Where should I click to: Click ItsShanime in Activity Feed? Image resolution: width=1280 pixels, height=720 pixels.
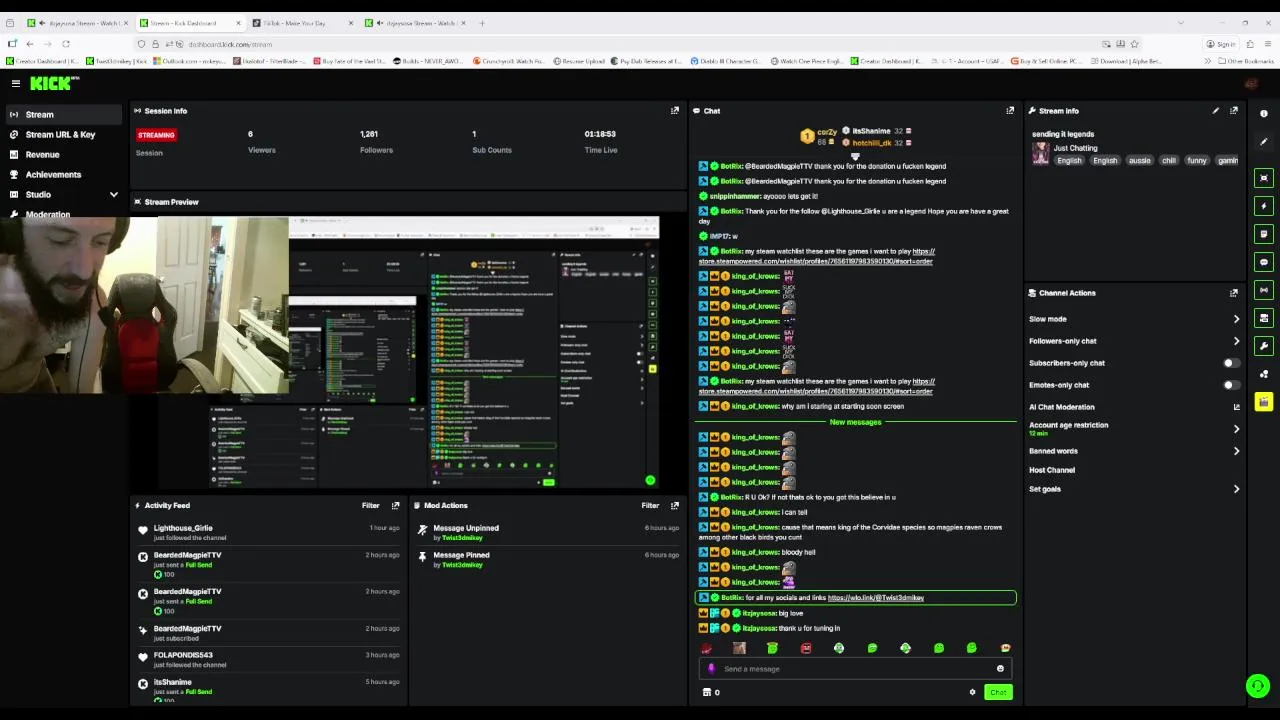coord(173,682)
